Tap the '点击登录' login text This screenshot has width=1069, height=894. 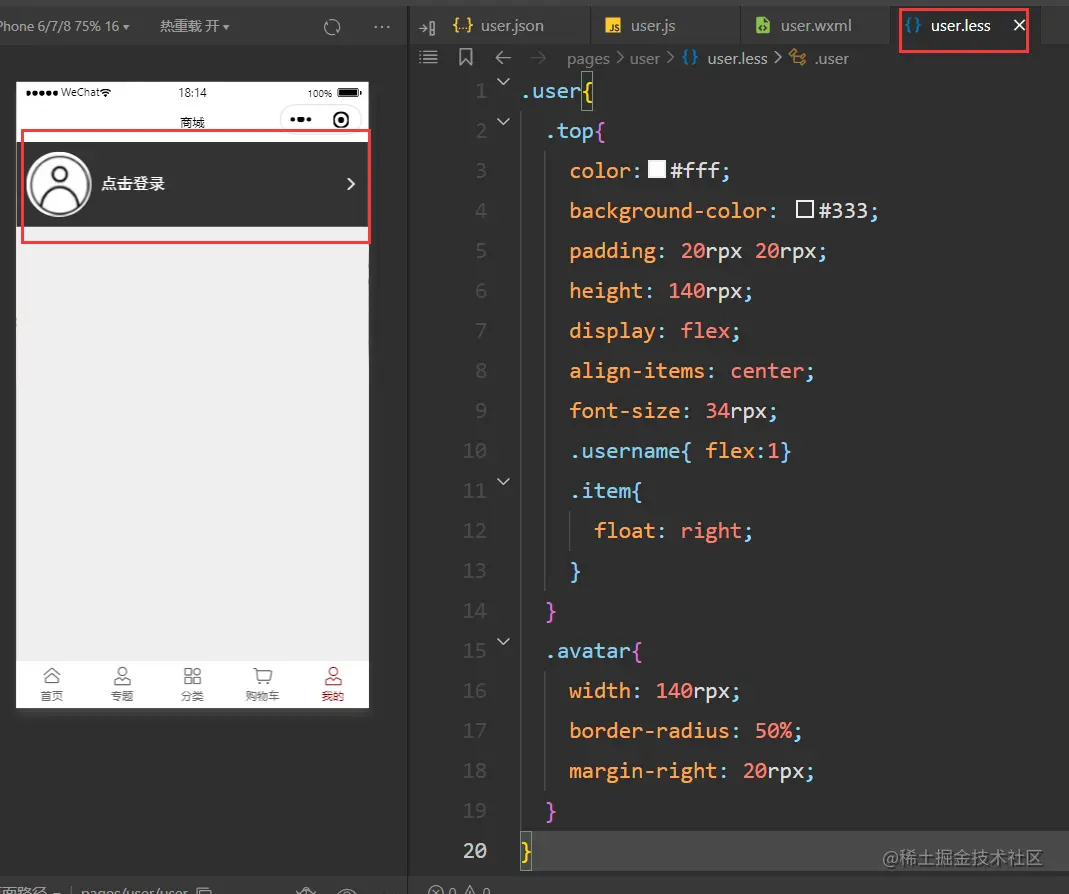(x=133, y=183)
